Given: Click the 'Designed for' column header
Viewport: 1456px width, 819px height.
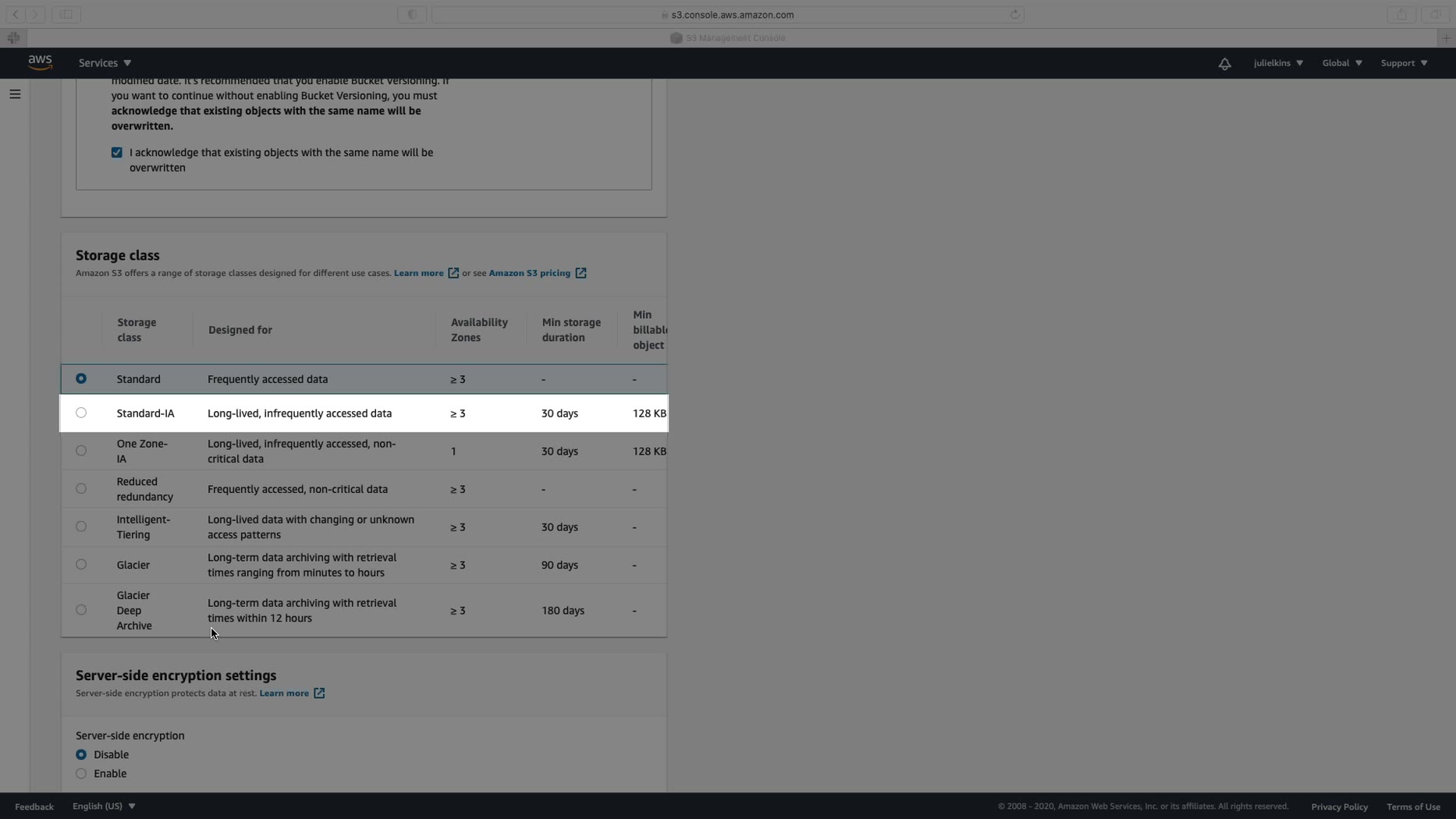Looking at the screenshot, I should [240, 330].
